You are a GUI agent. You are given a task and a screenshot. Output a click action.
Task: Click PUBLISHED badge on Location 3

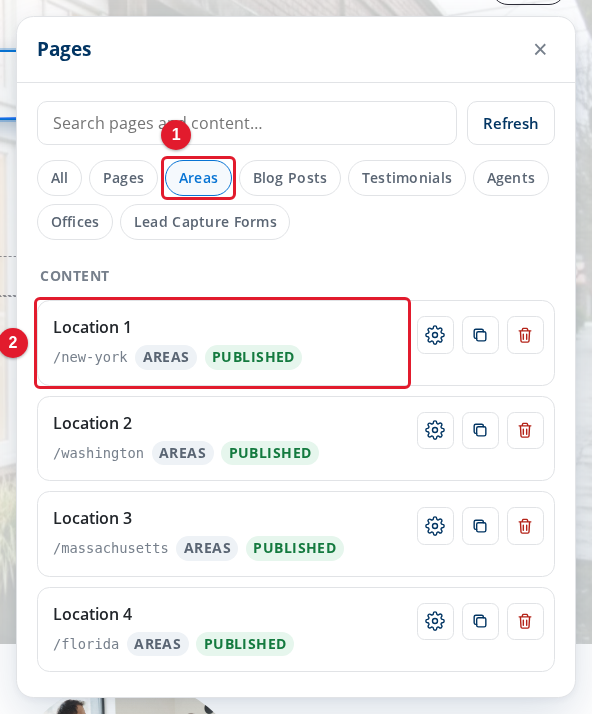(295, 548)
